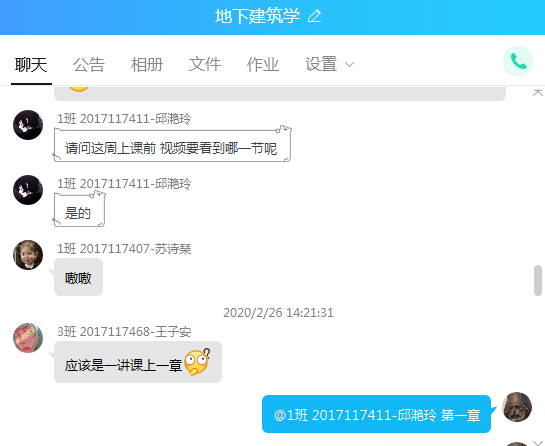Switch to the 公告 tab
The image size is (545, 446).
click(89, 65)
